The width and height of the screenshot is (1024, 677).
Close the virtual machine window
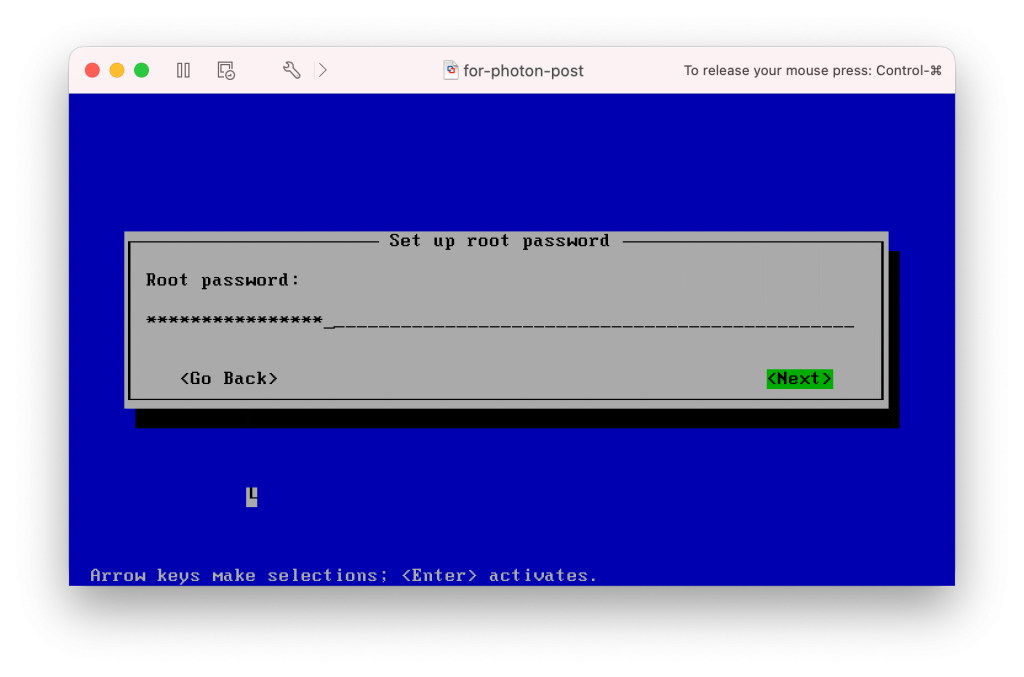[92, 70]
